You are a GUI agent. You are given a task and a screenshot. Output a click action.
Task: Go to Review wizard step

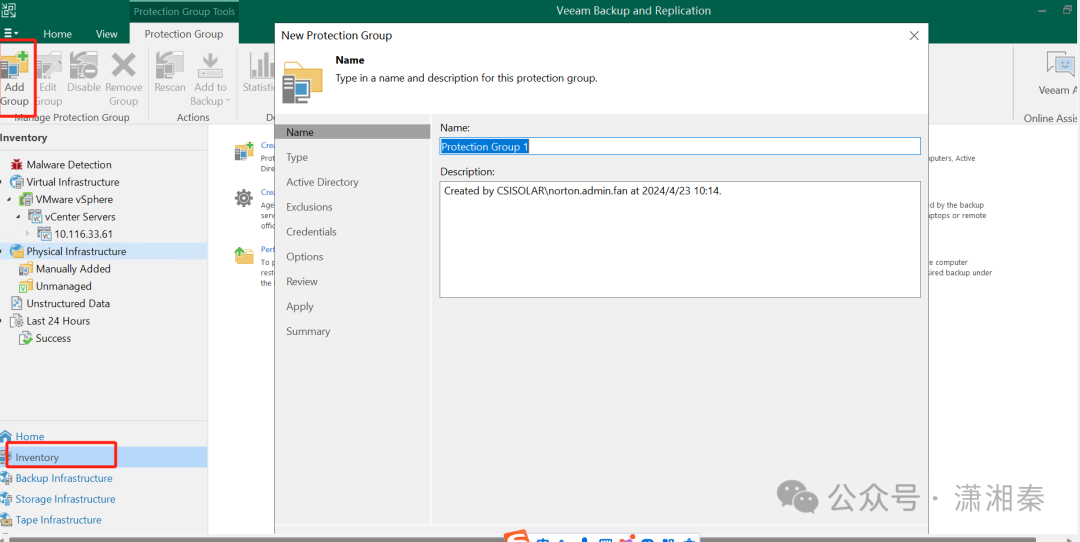pyautogui.click(x=302, y=281)
